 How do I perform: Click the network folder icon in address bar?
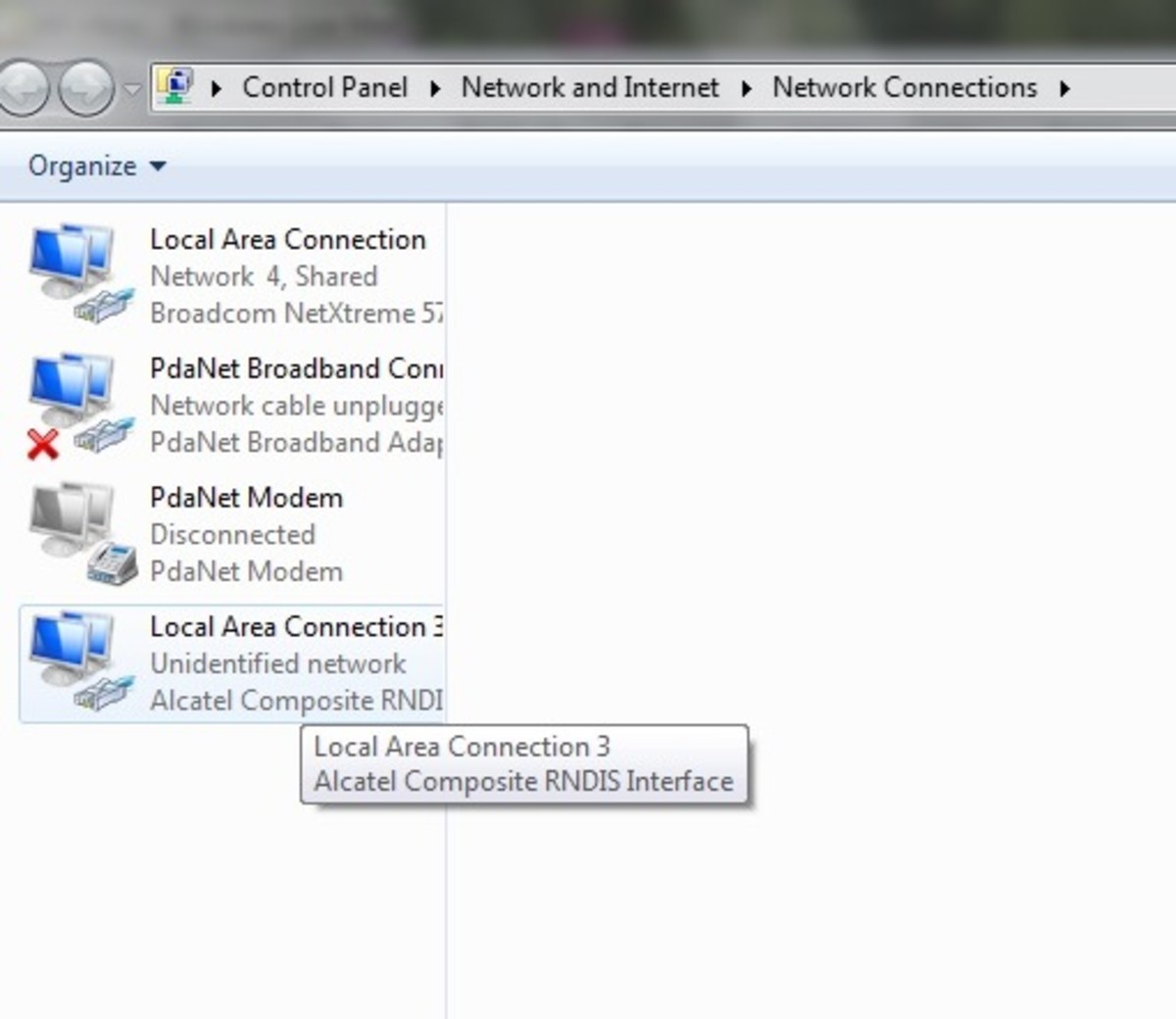(x=175, y=87)
